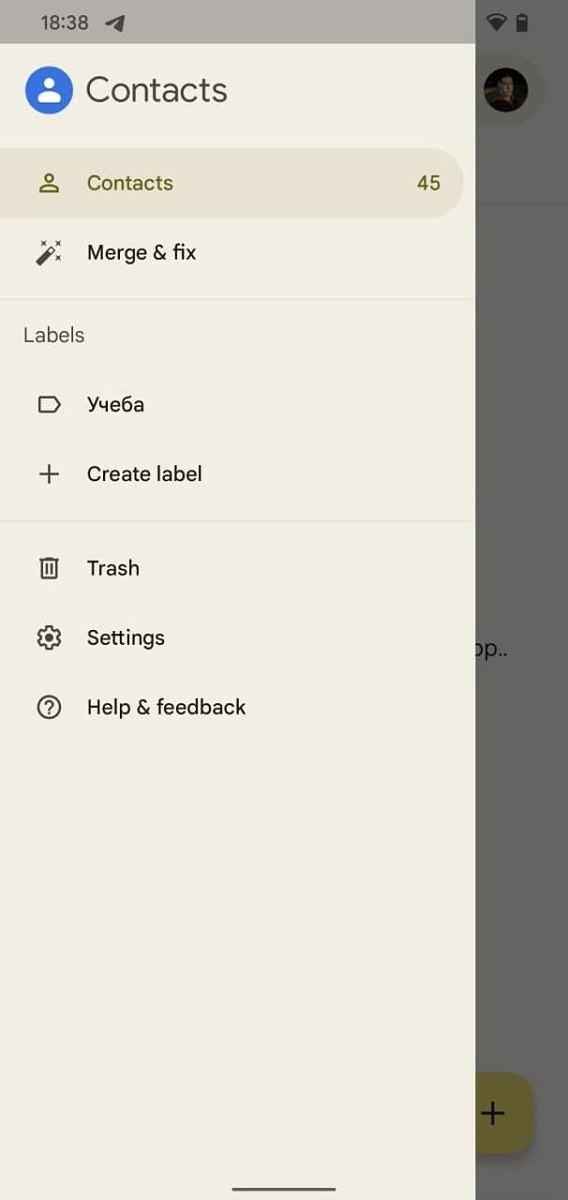Click the blue Contacts app logo
The height and width of the screenshot is (1200, 568).
pos(49,90)
